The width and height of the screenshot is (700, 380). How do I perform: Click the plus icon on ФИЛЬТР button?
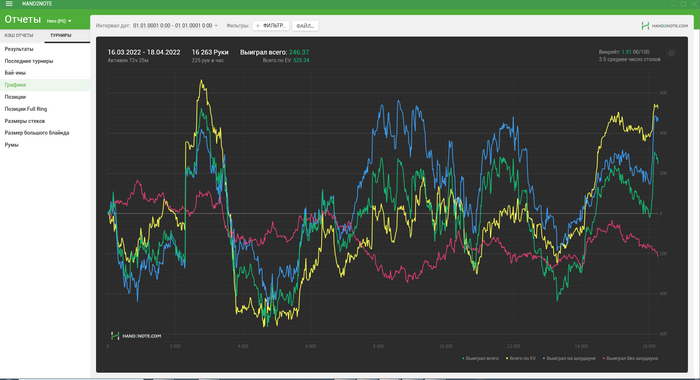point(258,26)
